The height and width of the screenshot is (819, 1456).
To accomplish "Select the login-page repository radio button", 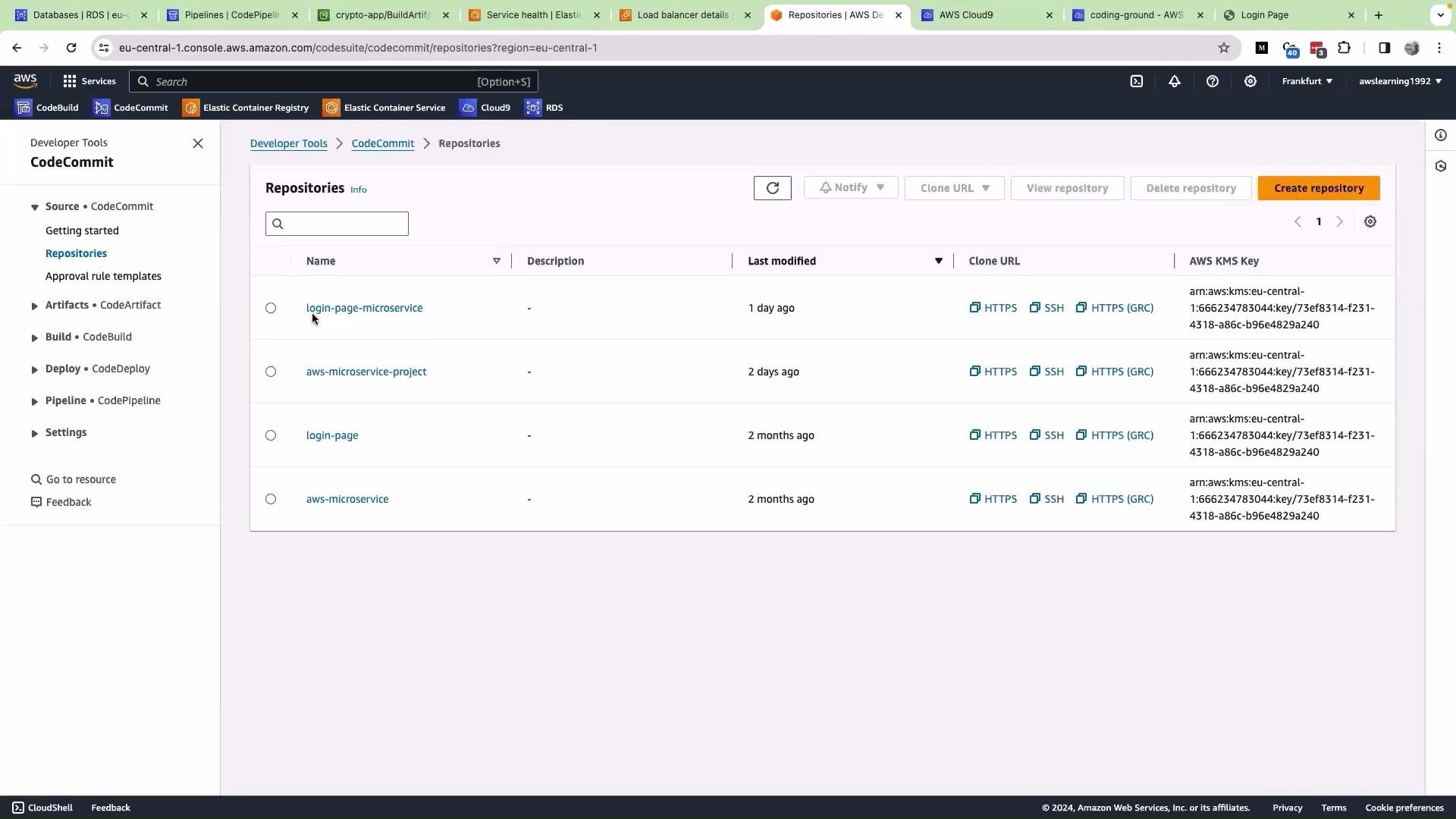I will (x=271, y=435).
